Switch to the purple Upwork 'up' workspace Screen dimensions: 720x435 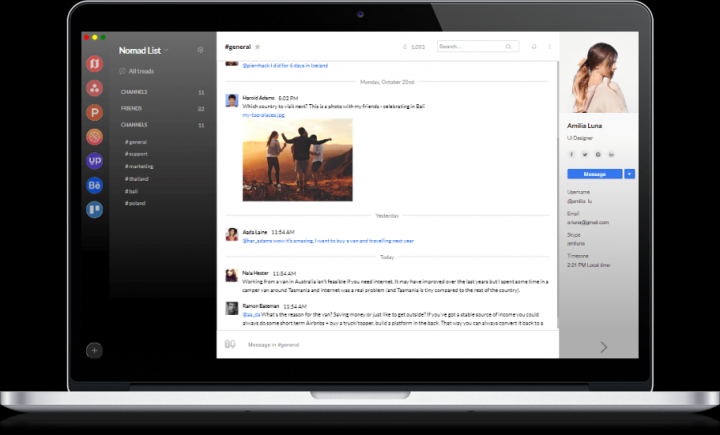[94, 161]
